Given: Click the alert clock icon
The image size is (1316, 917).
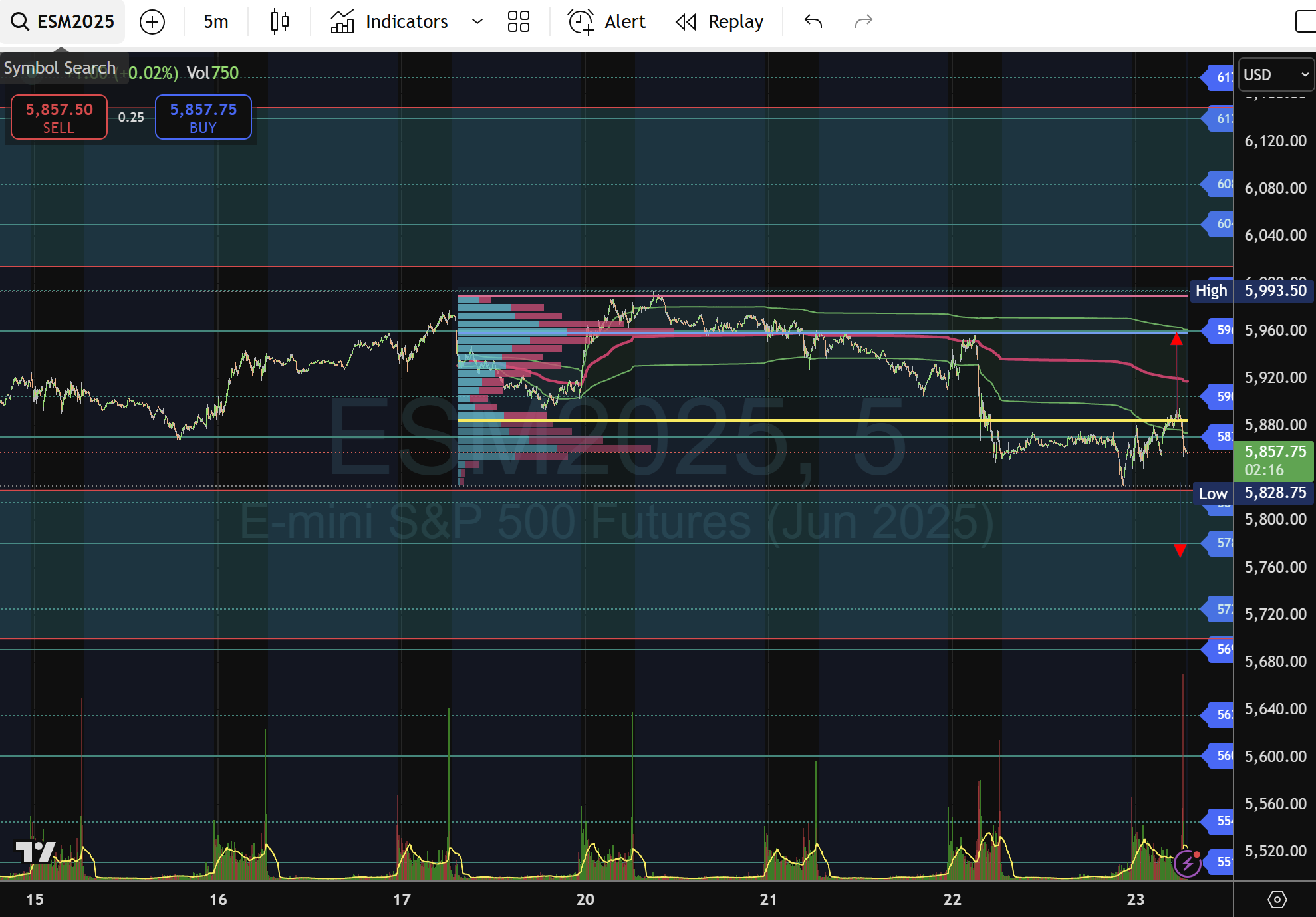Looking at the screenshot, I should pyautogui.click(x=581, y=22).
